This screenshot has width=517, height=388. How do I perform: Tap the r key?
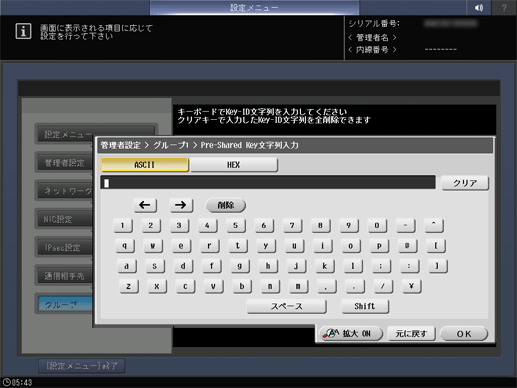click(210, 246)
